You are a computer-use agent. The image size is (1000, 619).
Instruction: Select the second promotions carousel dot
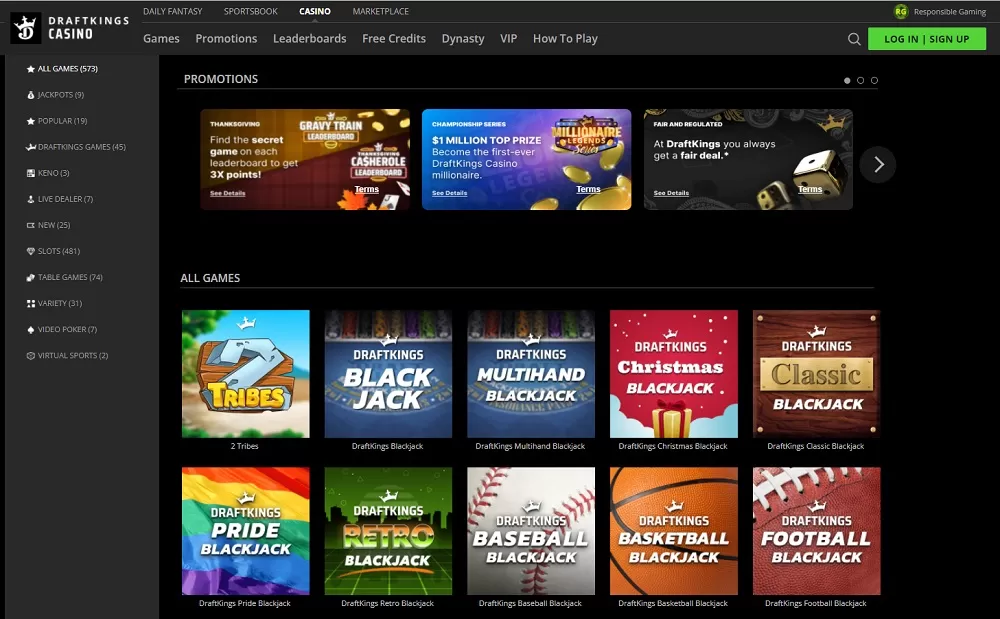(860, 80)
